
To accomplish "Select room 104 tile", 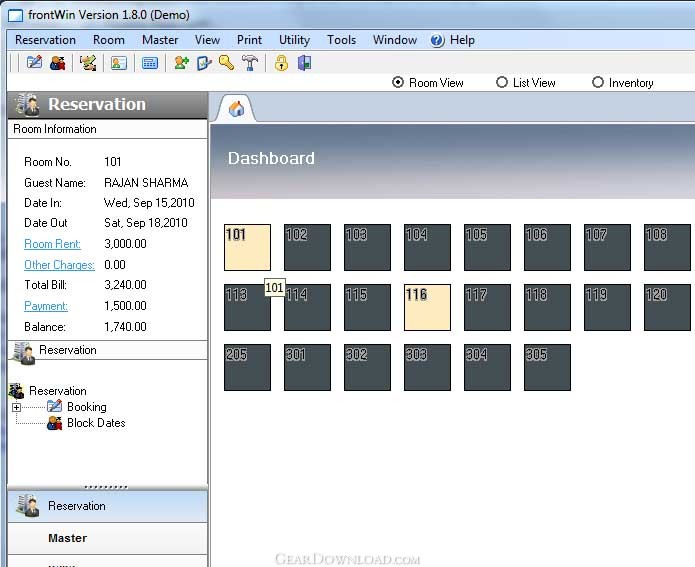I will point(427,247).
